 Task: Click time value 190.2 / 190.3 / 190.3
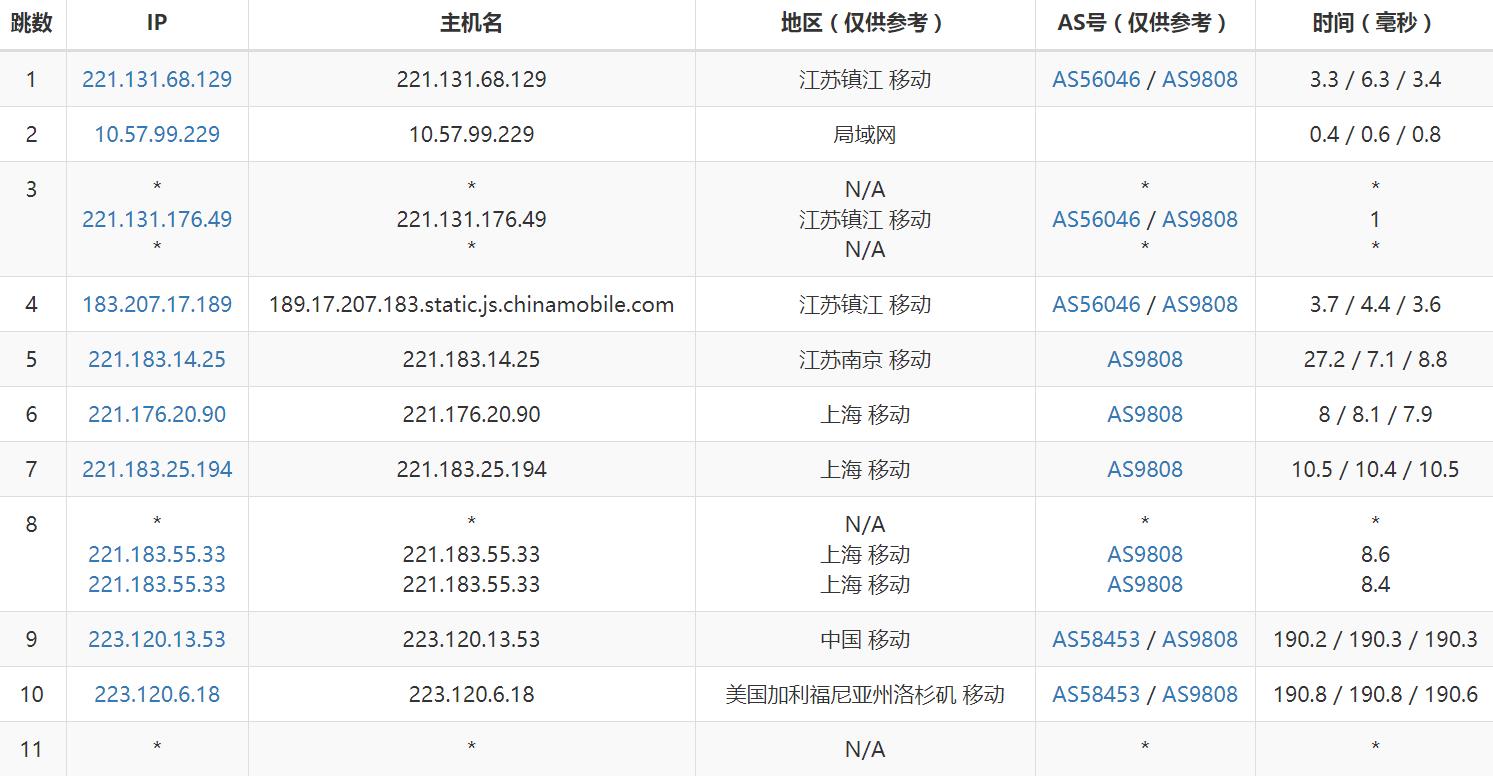click(1375, 639)
